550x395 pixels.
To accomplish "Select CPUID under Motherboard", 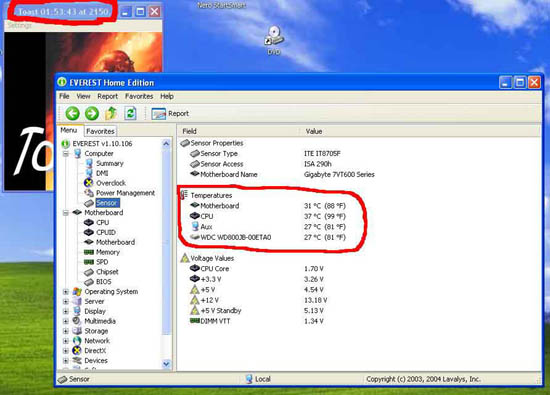I will pos(106,232).
